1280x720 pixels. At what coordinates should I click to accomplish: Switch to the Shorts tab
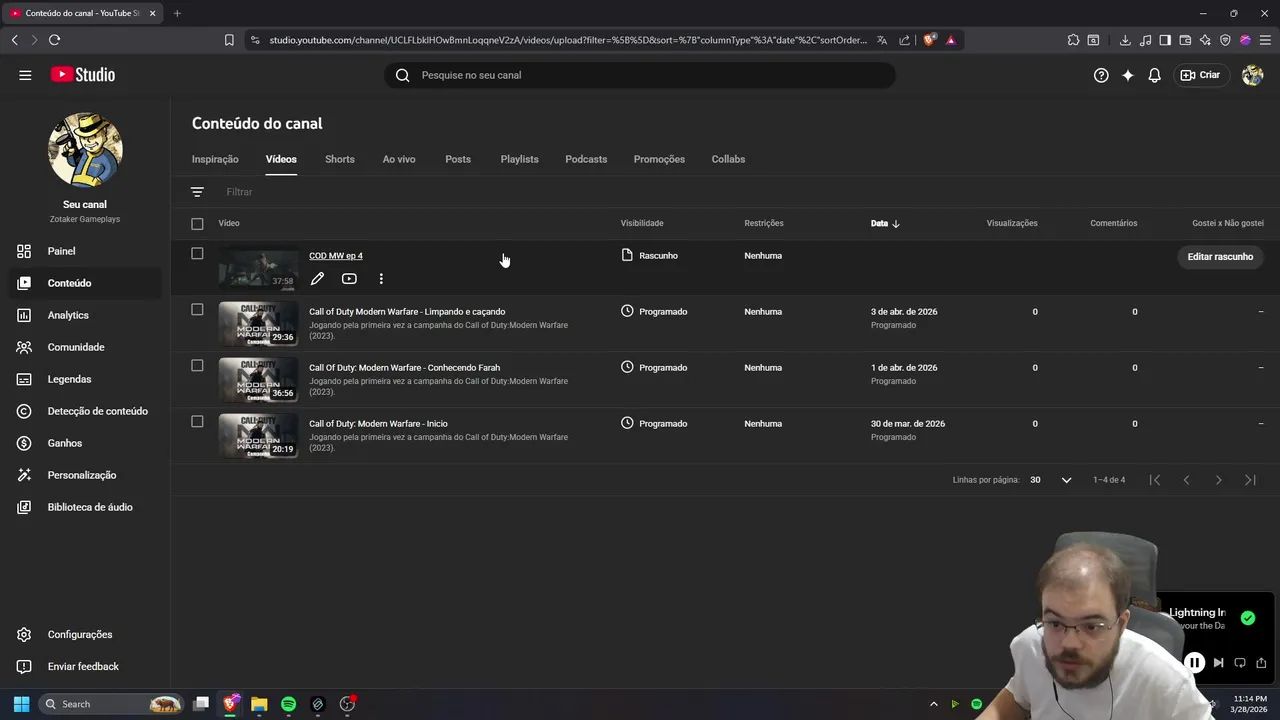(x=340, y=159)
